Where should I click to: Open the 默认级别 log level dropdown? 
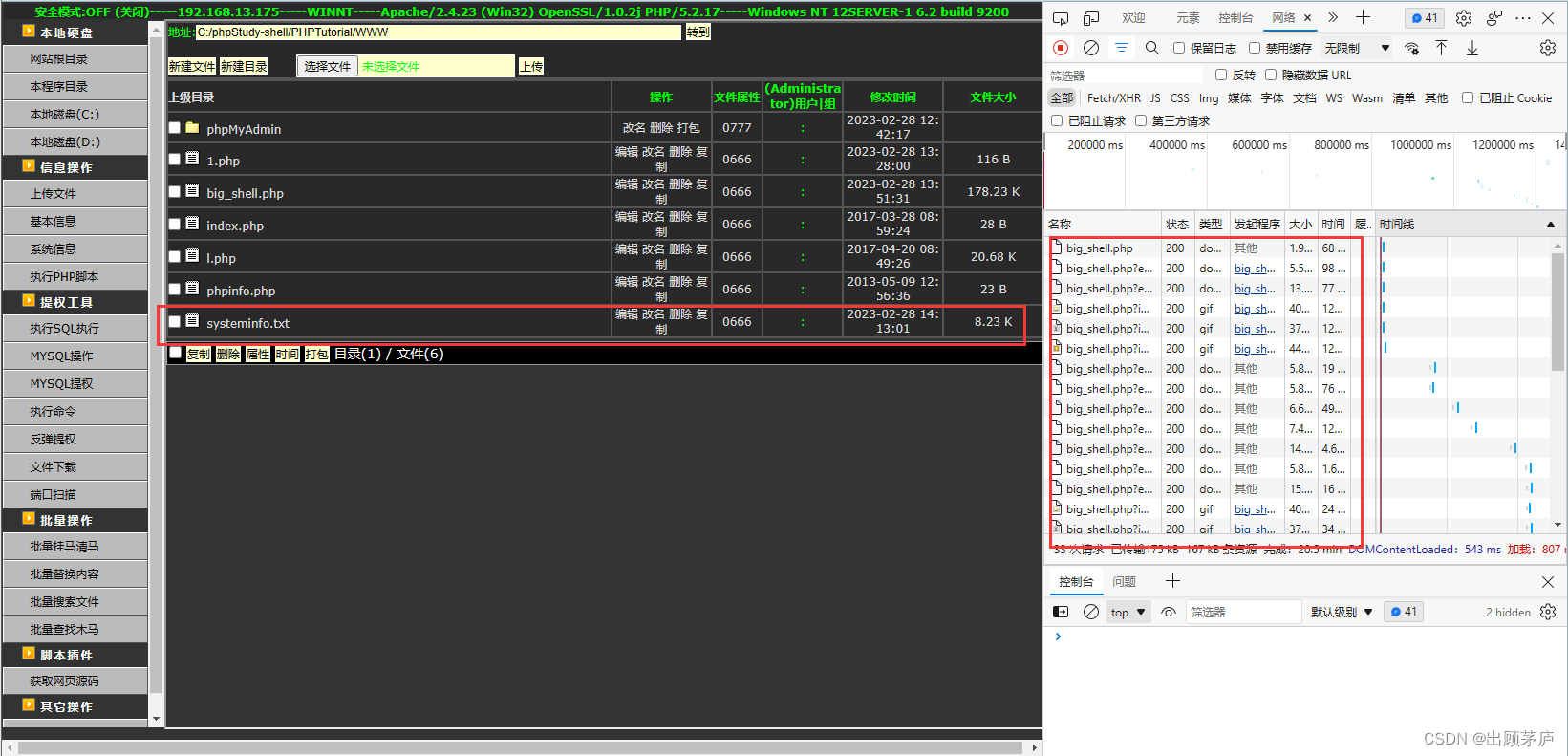coord(1342,612)
